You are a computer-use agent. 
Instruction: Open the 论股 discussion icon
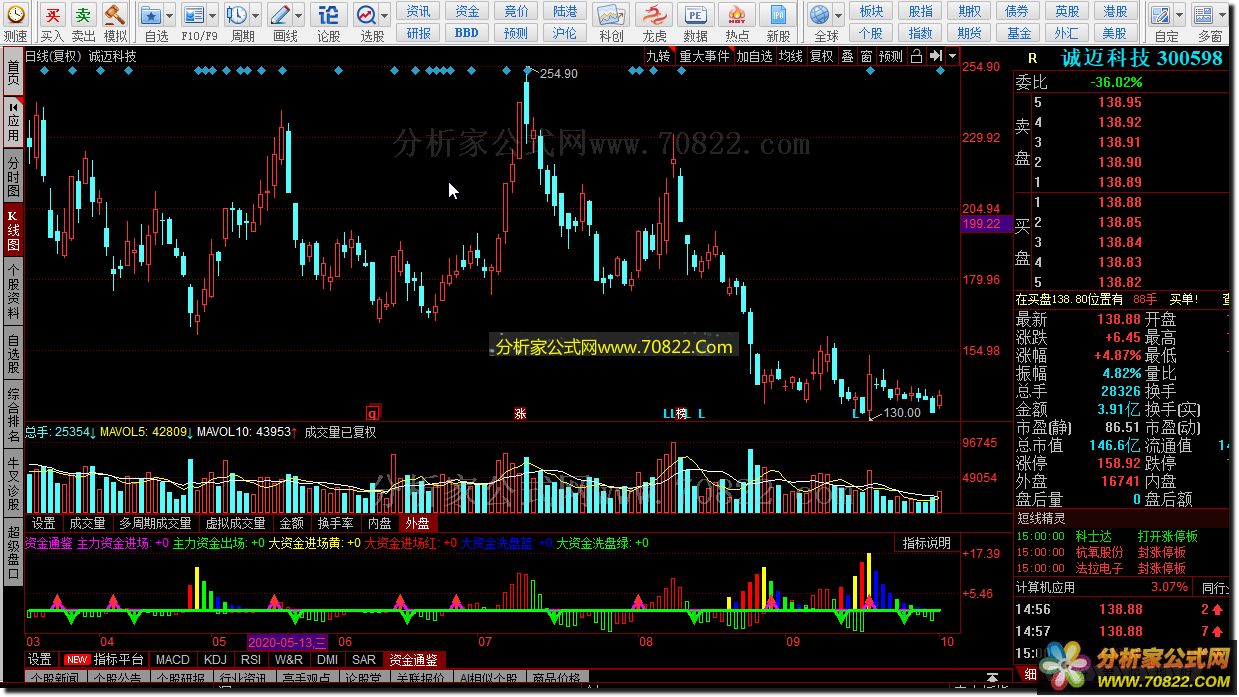(x=329, y=15)
